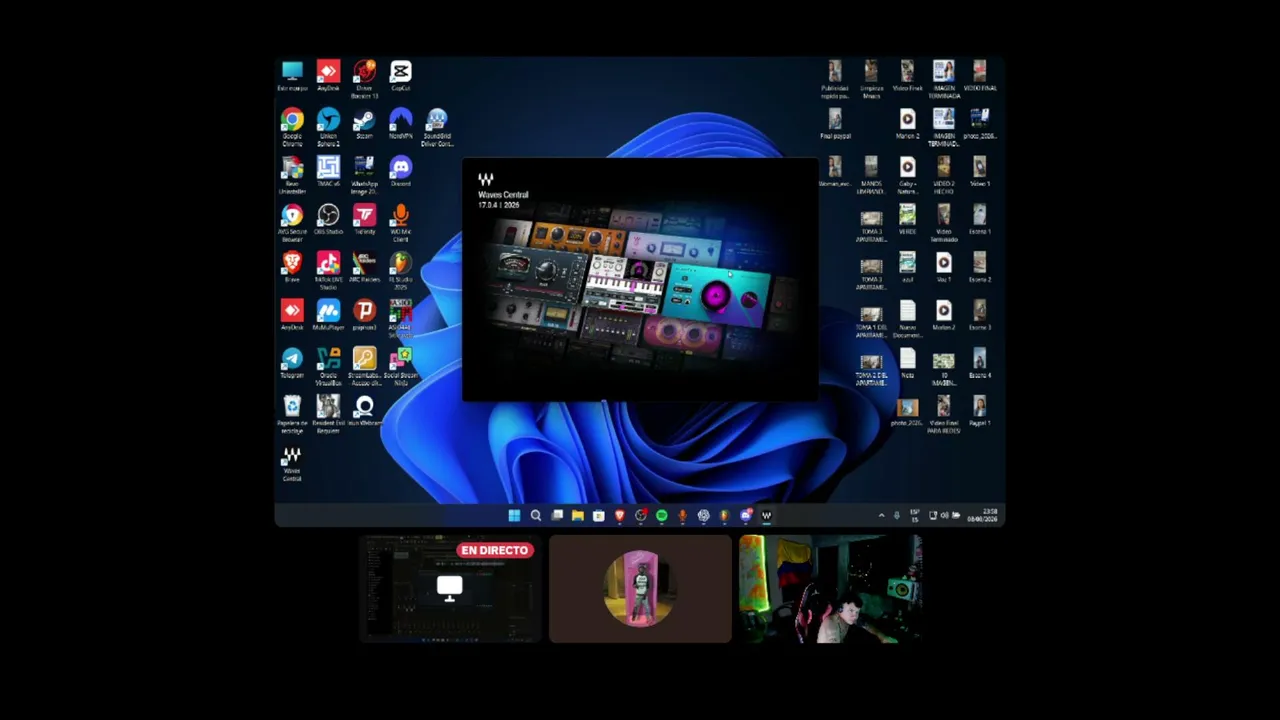
Task: Select the Brave shortcut on the desktop
Action: click(292, 268)
